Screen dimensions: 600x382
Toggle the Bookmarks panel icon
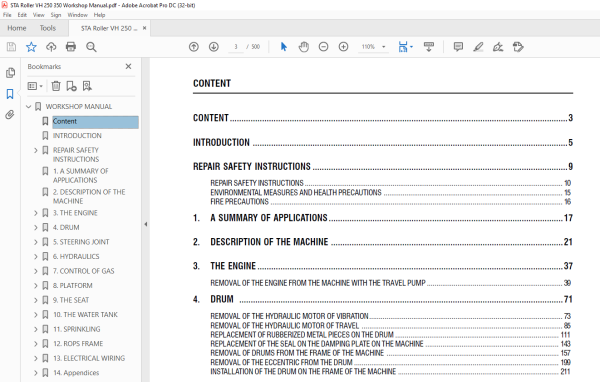pos(10,94)
